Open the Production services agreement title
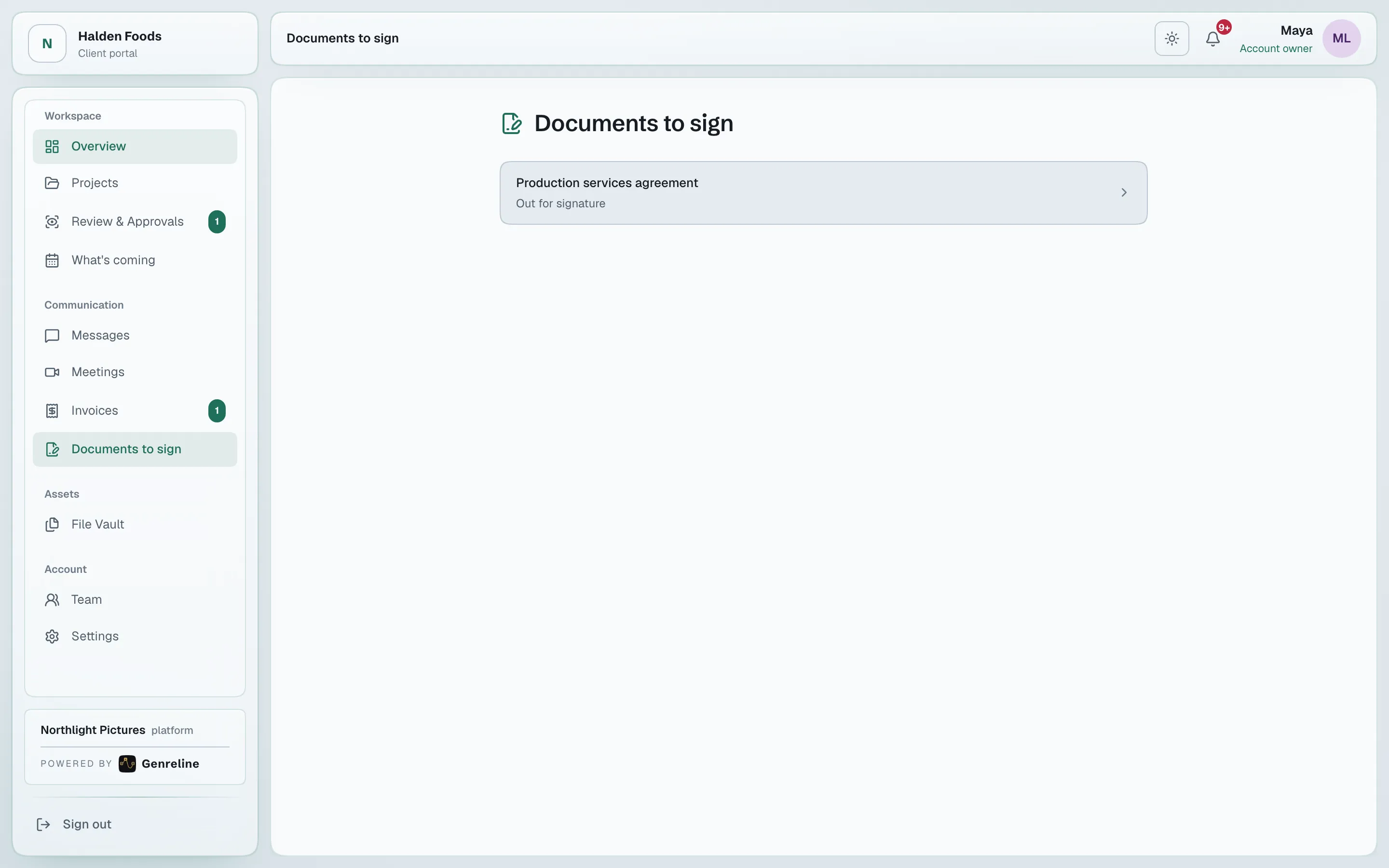 [x=607, y=183]
